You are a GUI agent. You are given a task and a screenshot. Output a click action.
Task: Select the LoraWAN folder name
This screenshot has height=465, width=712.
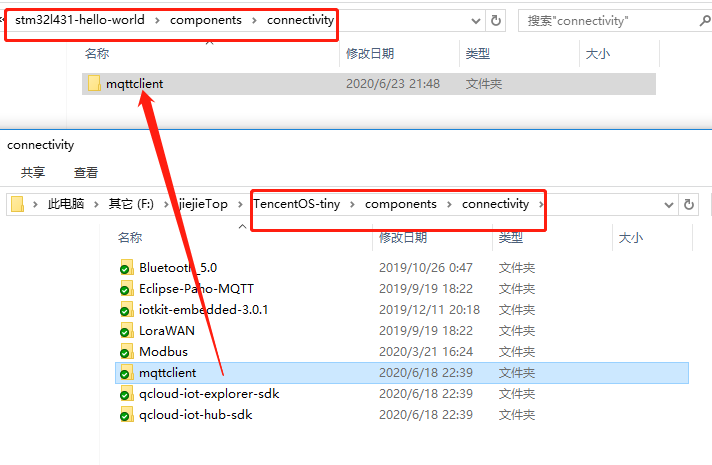[167, 331]
